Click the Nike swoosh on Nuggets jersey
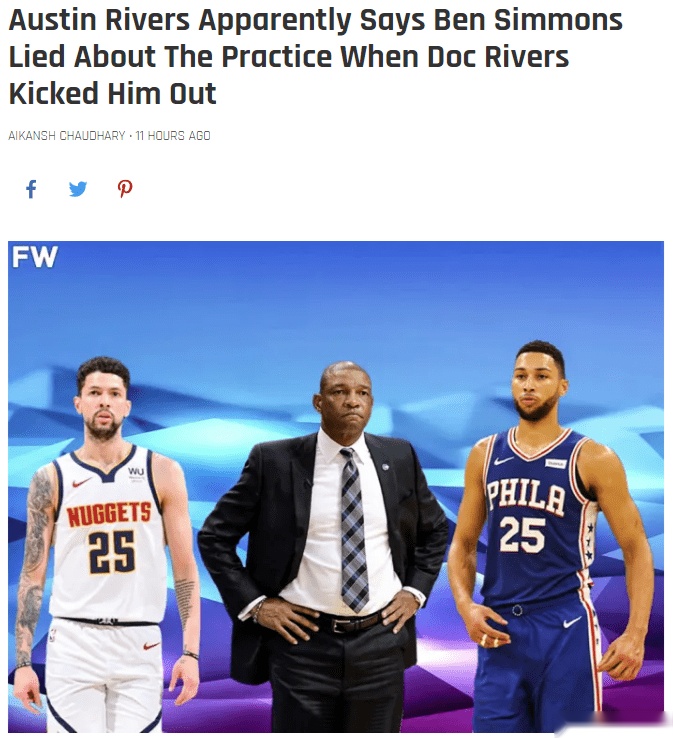 click(82, 482)
